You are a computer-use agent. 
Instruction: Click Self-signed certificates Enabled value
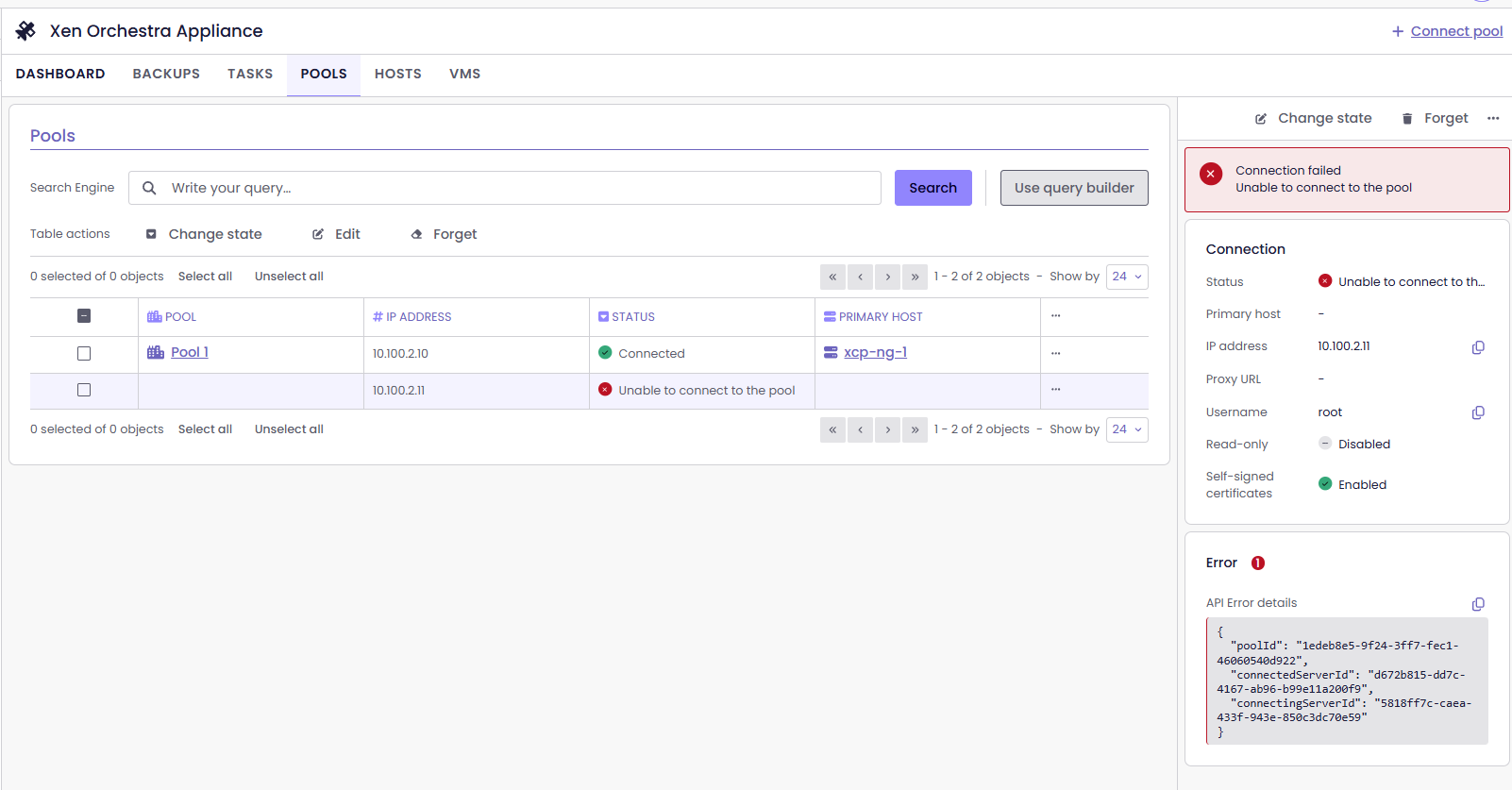click(x=1352, y=485)
